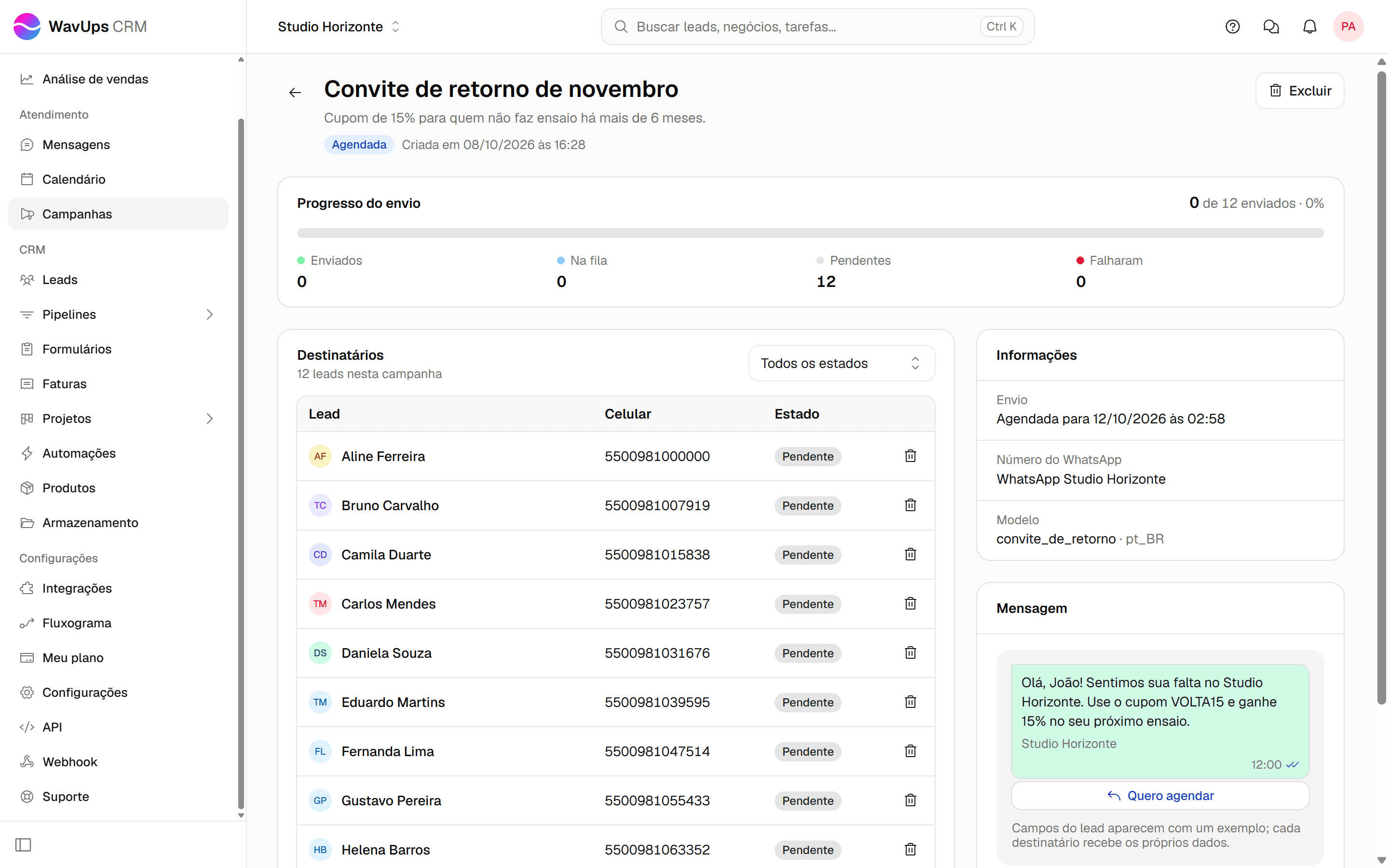This screenshot has height=868, width=1389.
Task: Remove Gustavo Pereira with trash icon
Action: [x=910, y=800]
